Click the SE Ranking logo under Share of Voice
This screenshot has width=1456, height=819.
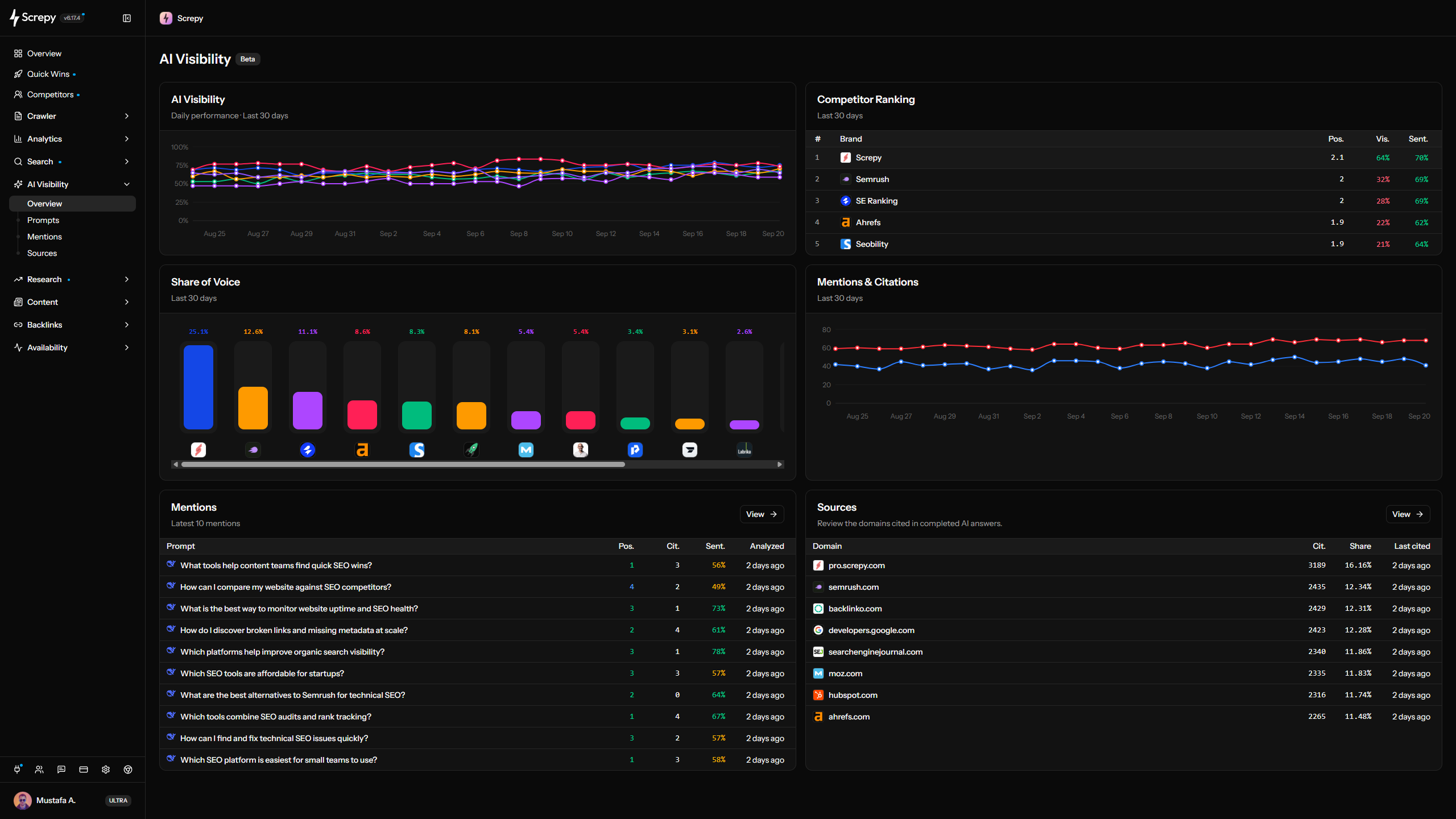click(x=308, y=450)
